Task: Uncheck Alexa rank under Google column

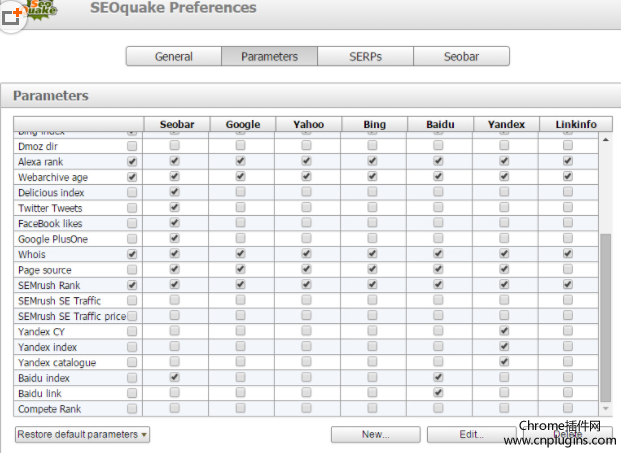Action: tap(240, 161)
